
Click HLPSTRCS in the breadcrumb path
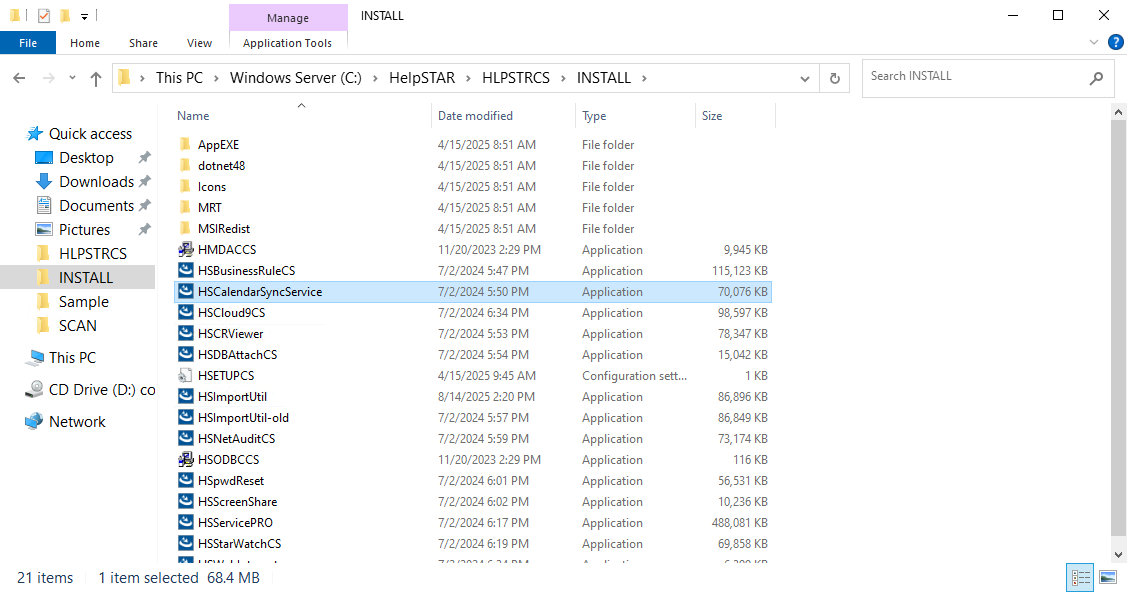(515, 78)
